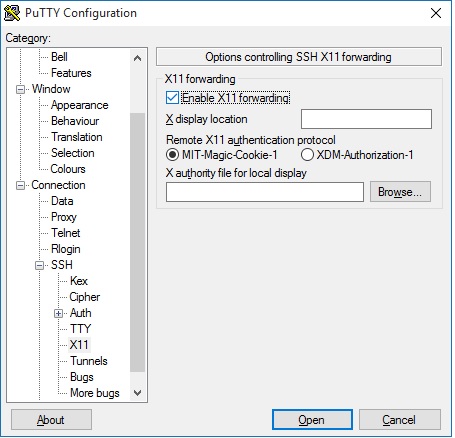This screenshot has height=438, width=455.
Task: Open the TTY settings
Action: (80, 329)
